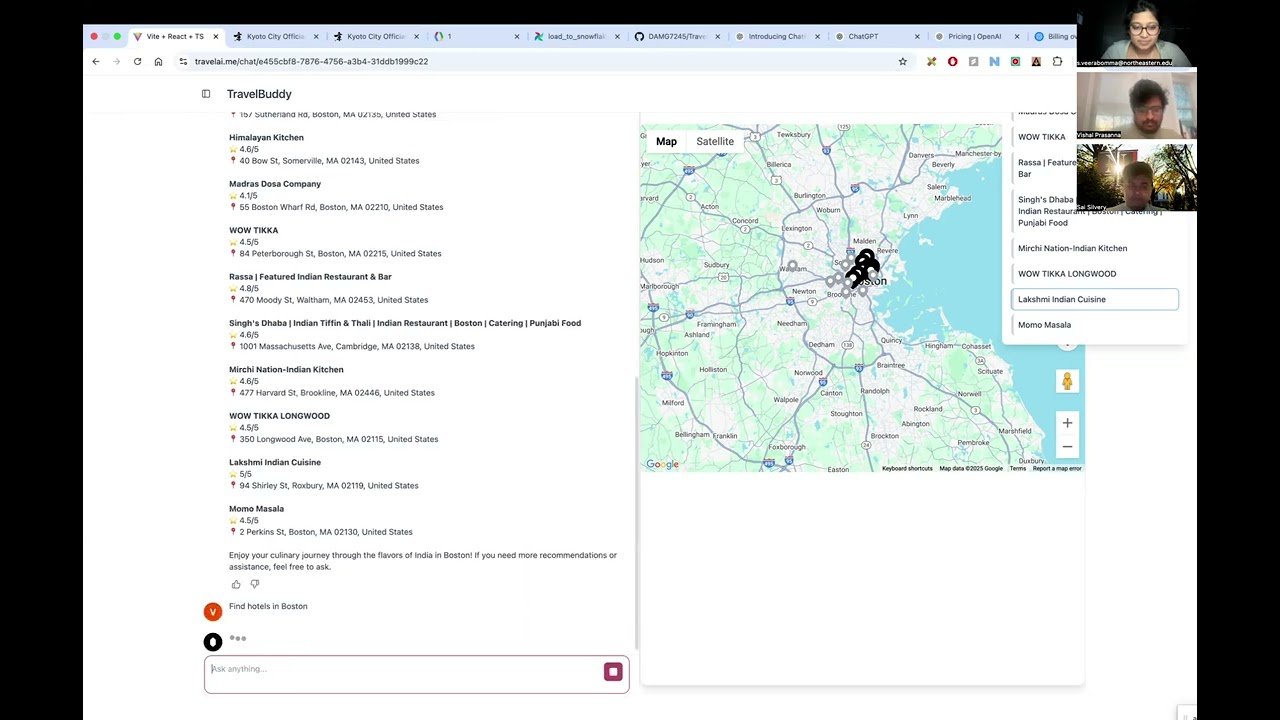Open map Keyboard shortcuts link
Screen dimensions: 1280x720
pyautogui.click(x=907, y=468)
